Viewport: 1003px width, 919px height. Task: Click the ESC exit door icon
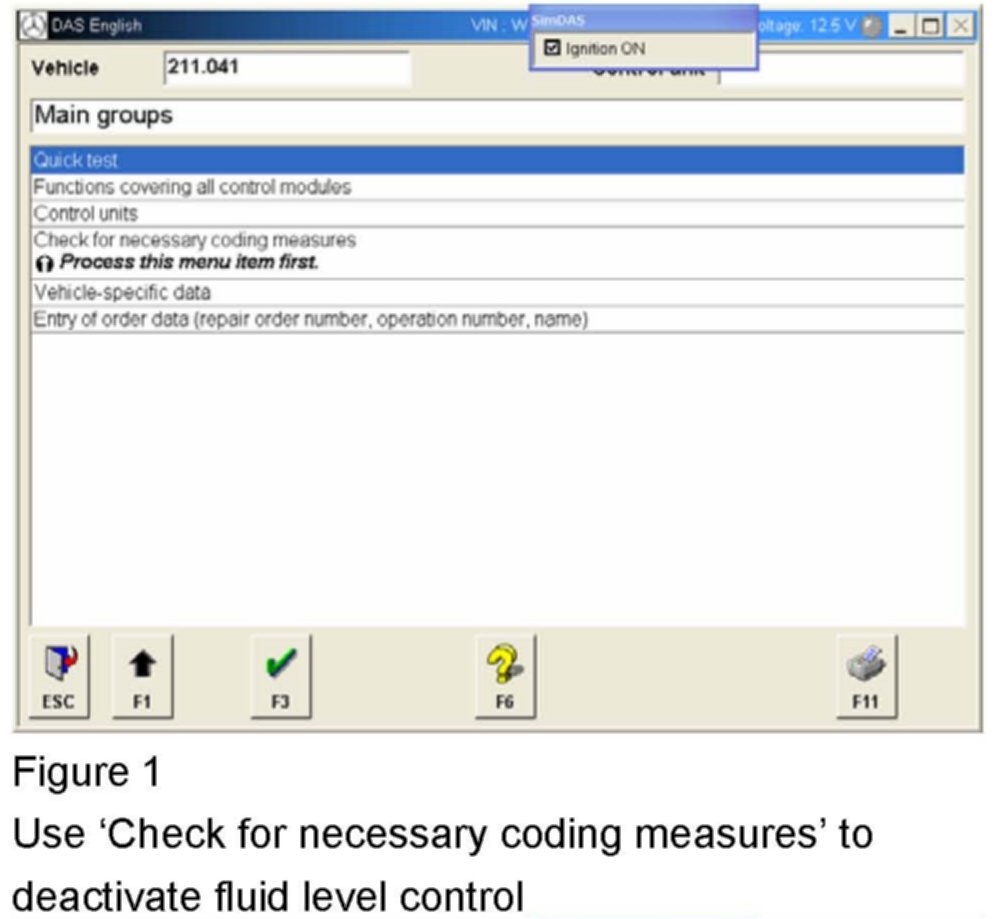coord(57,675)
